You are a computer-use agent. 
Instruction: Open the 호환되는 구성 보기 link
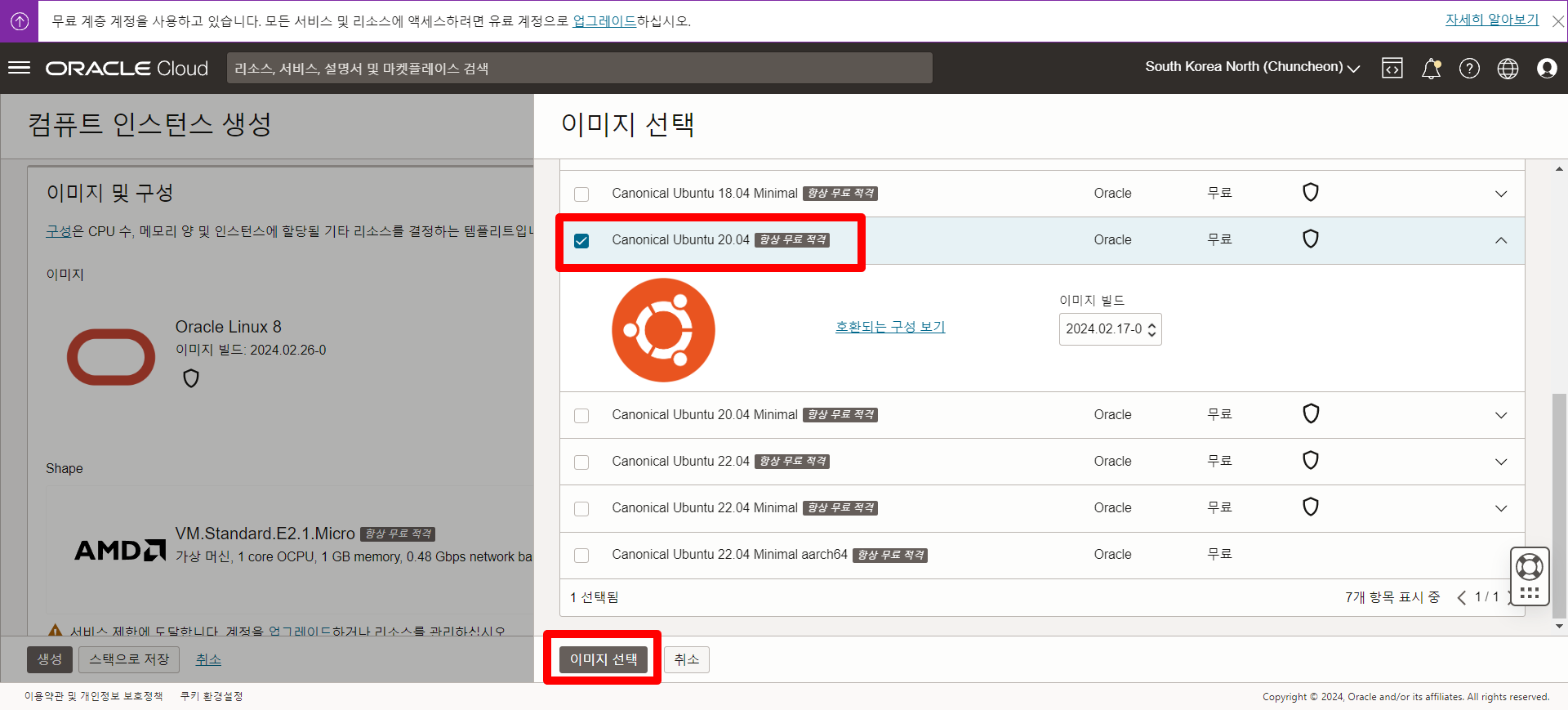point(889,327)
